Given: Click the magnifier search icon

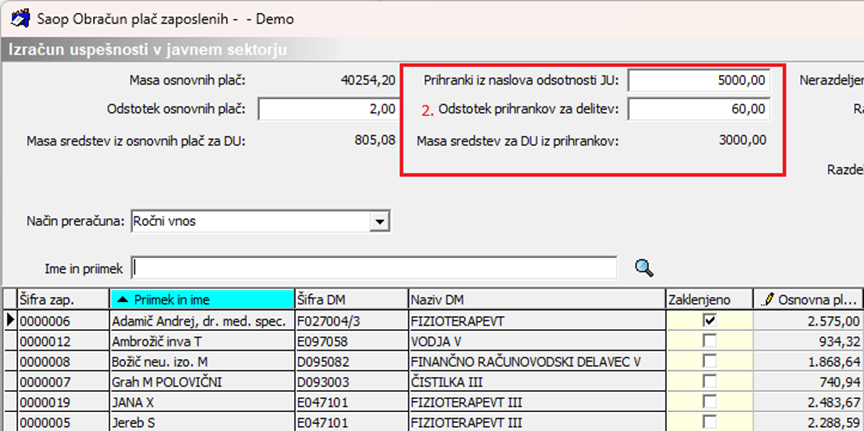Looking at the screenshot, I should 644,268.
